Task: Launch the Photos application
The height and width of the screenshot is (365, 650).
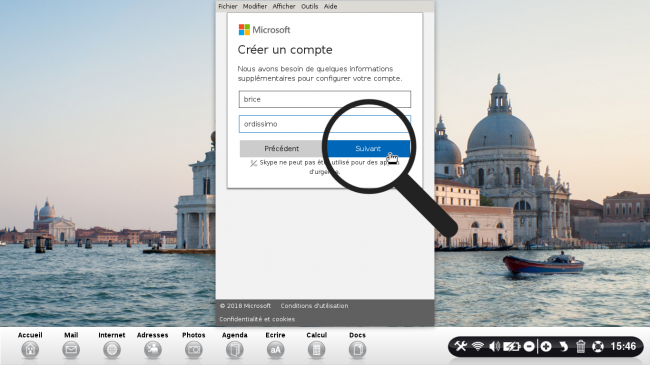Action: pyautogui.click(x=194, y=350)
